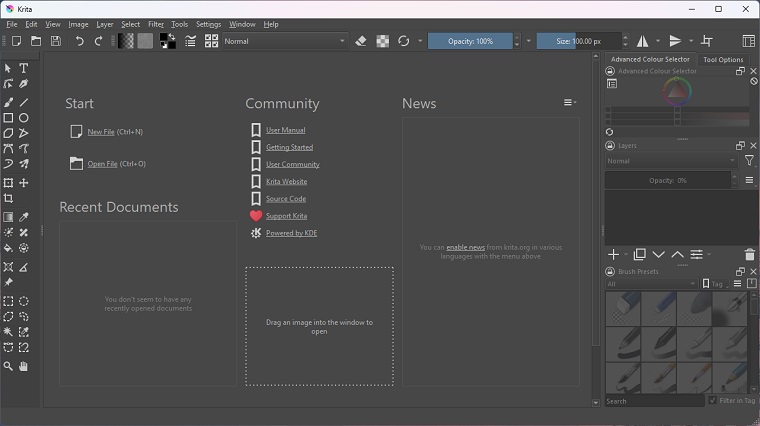The height and width of the screenshot is (426, 760).
Task: Toggle the Filter in Tag checkbox
Action: tap(712, 400)
